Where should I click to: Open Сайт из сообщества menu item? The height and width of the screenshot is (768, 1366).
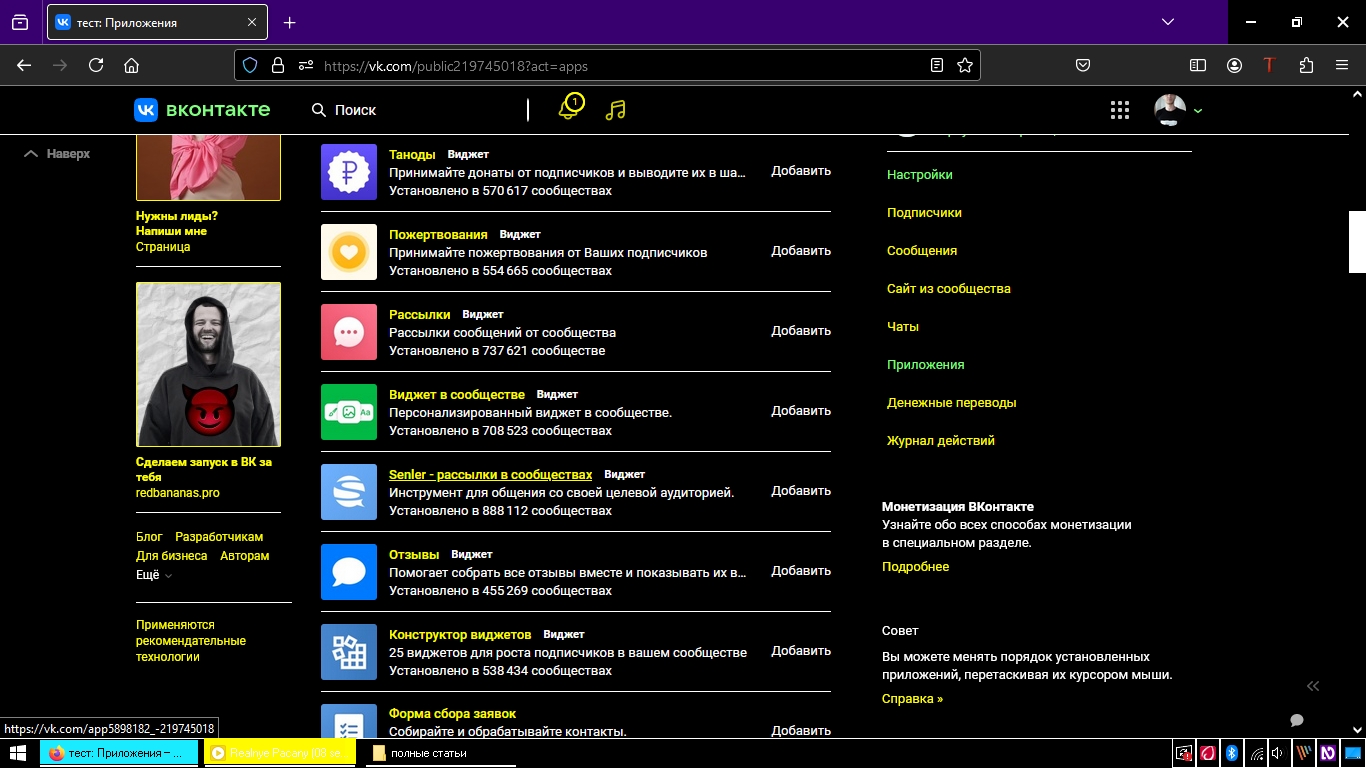click(x=949, y=288)
